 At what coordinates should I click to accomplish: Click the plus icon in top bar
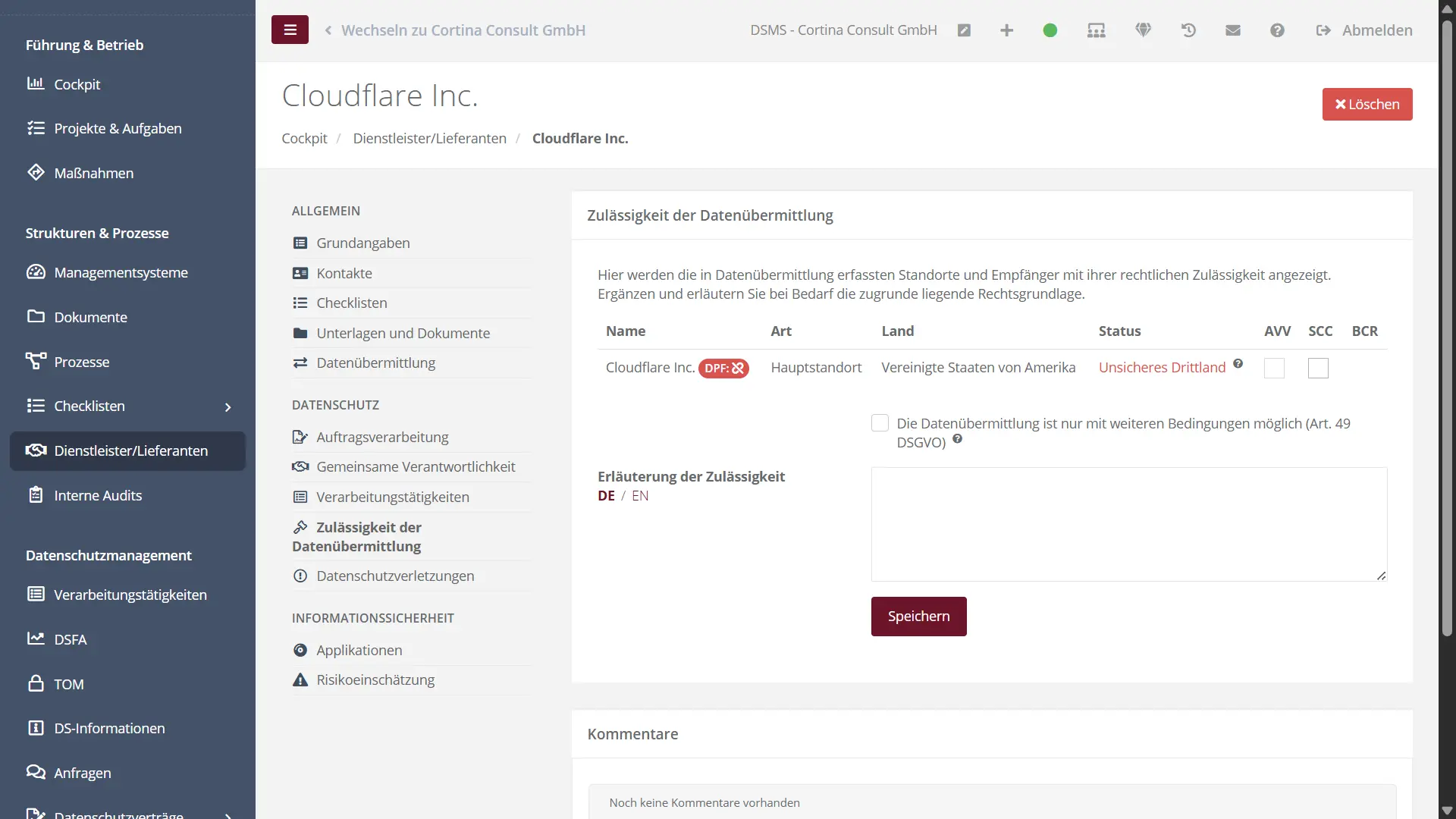click(x=1006, y=30)
